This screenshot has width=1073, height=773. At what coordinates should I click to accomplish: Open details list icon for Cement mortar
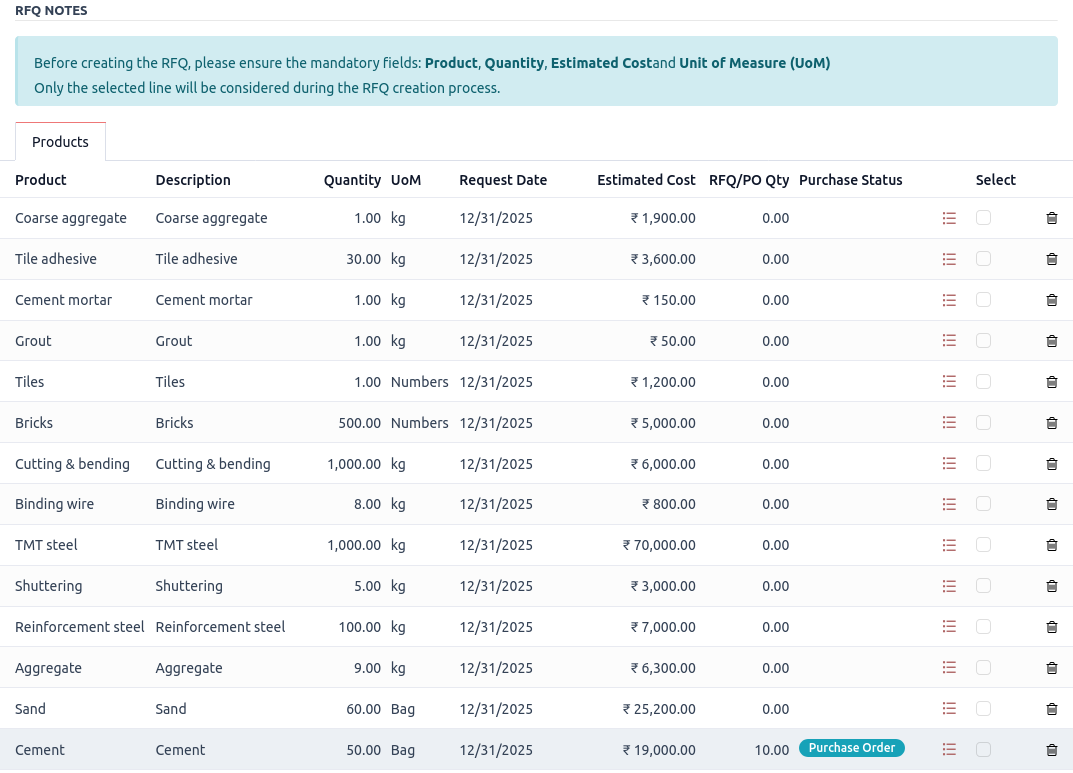click(x=949, y=300)
